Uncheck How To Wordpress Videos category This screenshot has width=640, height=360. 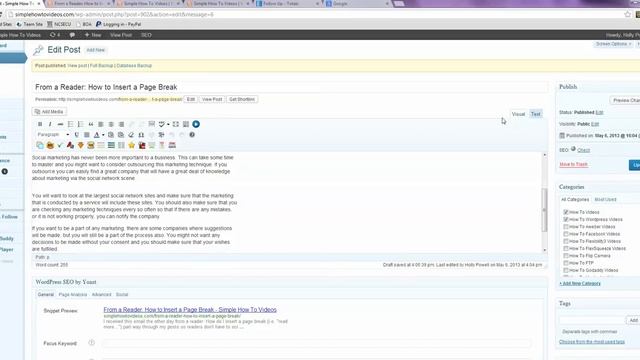click(566, 220)
